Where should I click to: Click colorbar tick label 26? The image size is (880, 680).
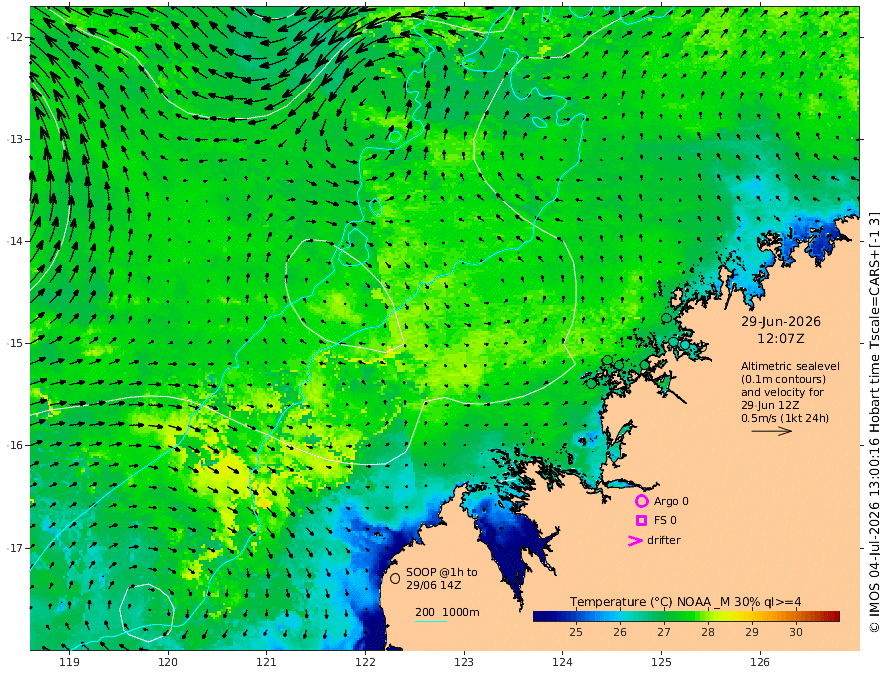tap(620, 632)
